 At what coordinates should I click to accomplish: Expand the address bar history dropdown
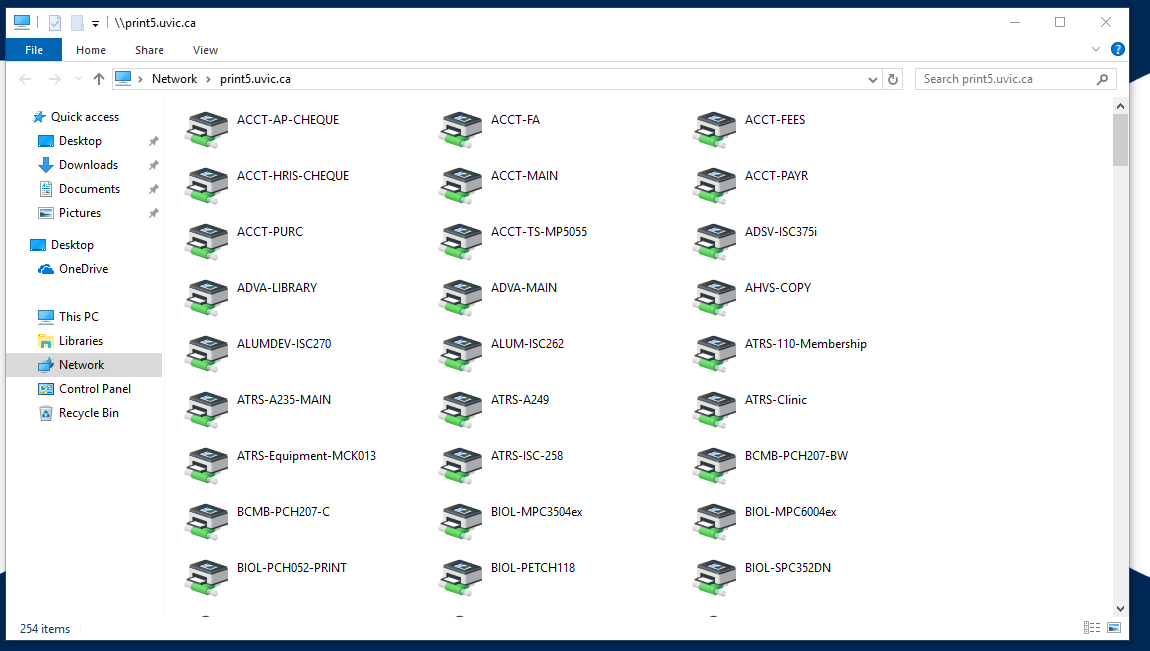pos(873,79)
